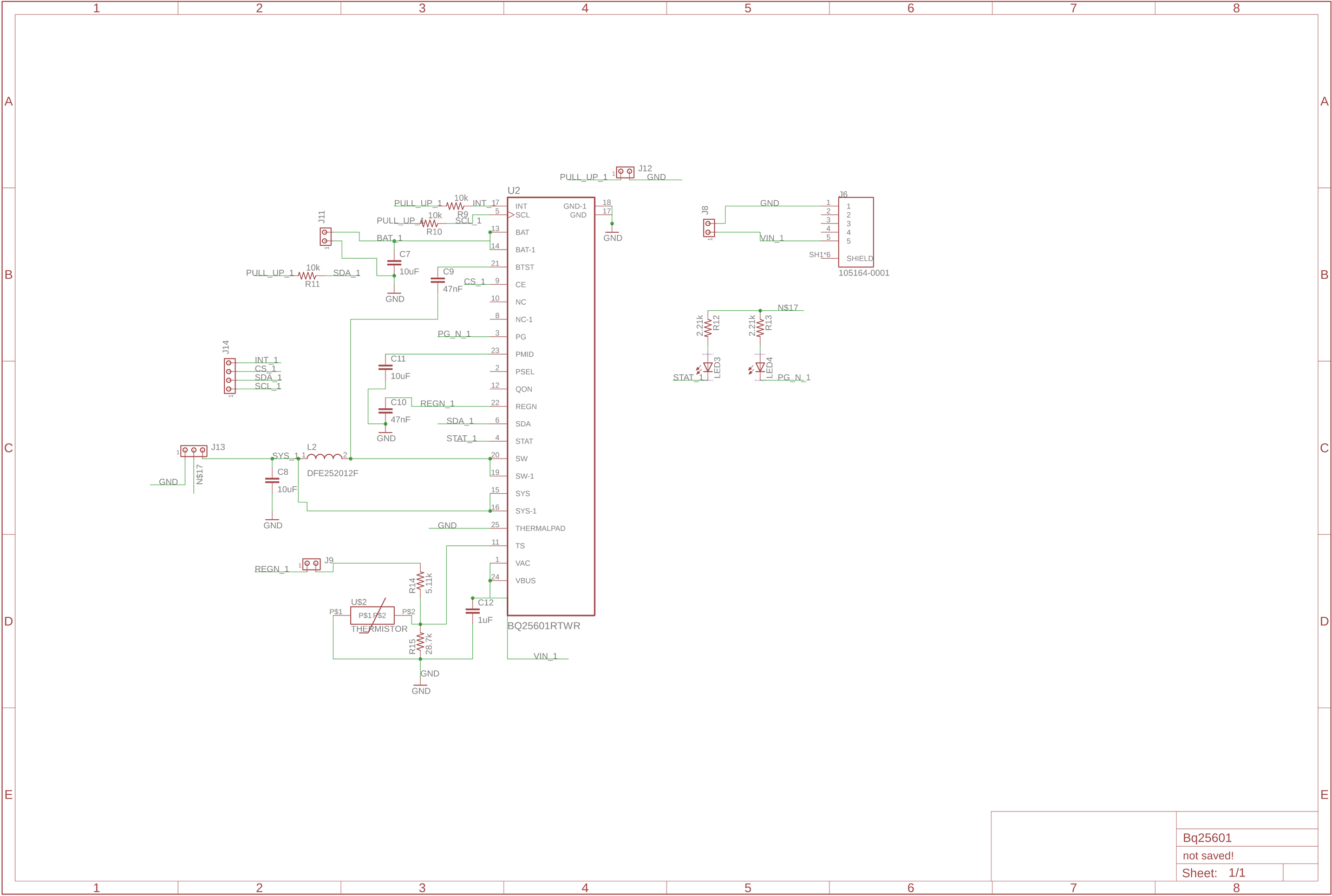
Task: Click the VAC pin label on U2
Action: click(523, 564)
